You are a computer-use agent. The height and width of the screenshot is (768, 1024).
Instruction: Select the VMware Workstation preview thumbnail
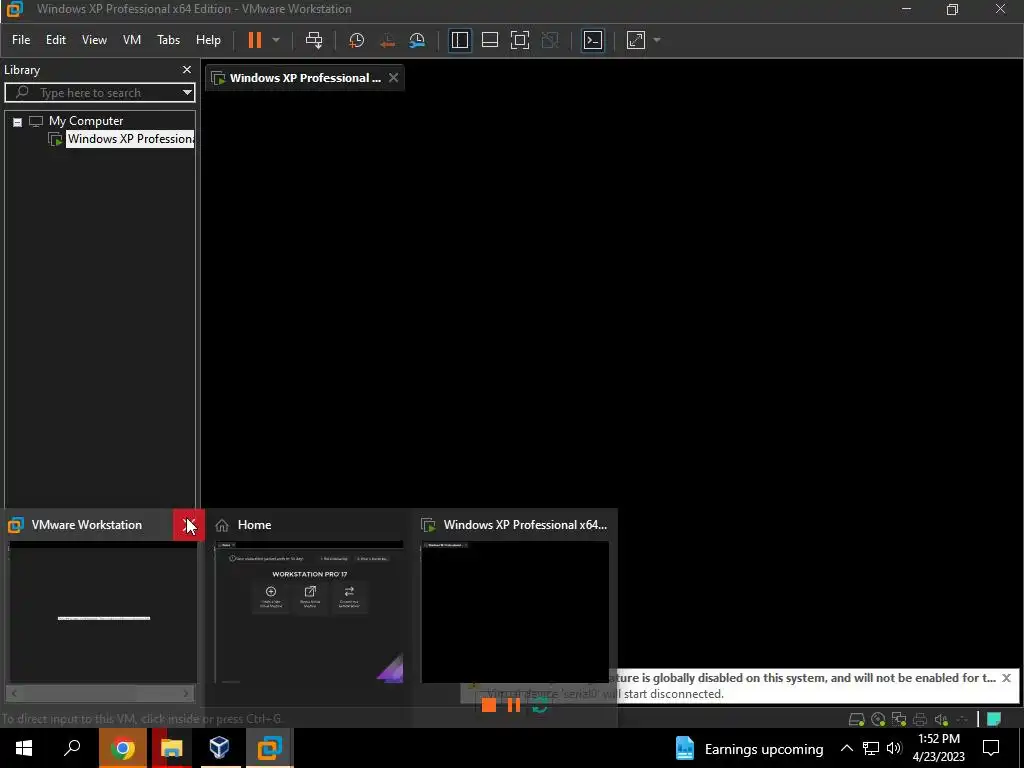coord(103,613)
